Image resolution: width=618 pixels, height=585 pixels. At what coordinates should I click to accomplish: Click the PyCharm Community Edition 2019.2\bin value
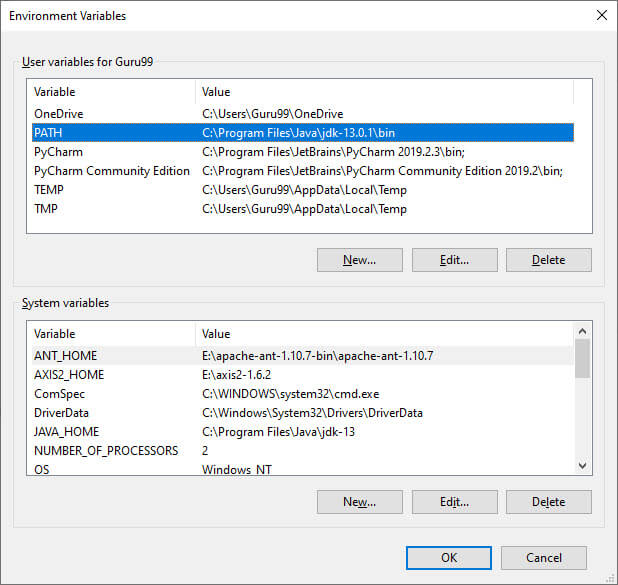(382, 171)
